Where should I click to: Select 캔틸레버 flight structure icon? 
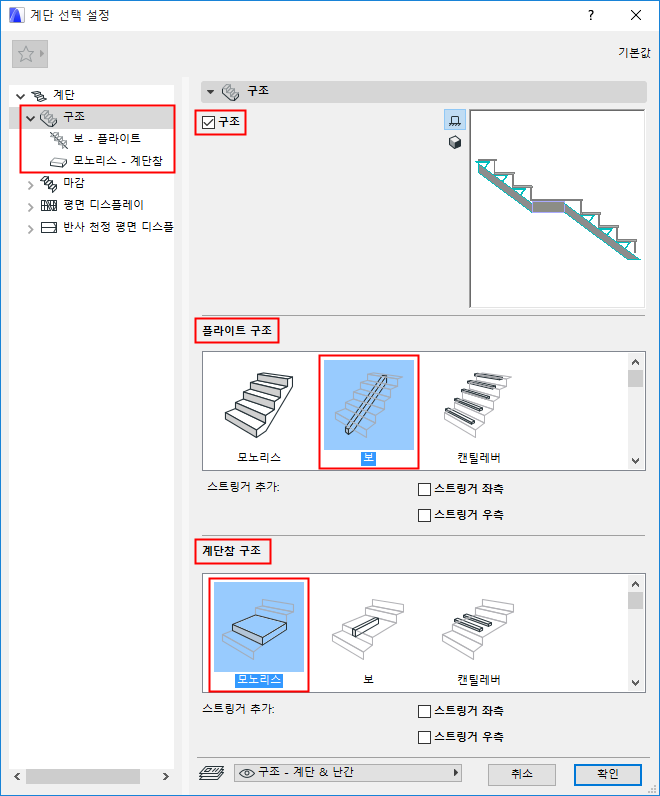click(479, 412)
